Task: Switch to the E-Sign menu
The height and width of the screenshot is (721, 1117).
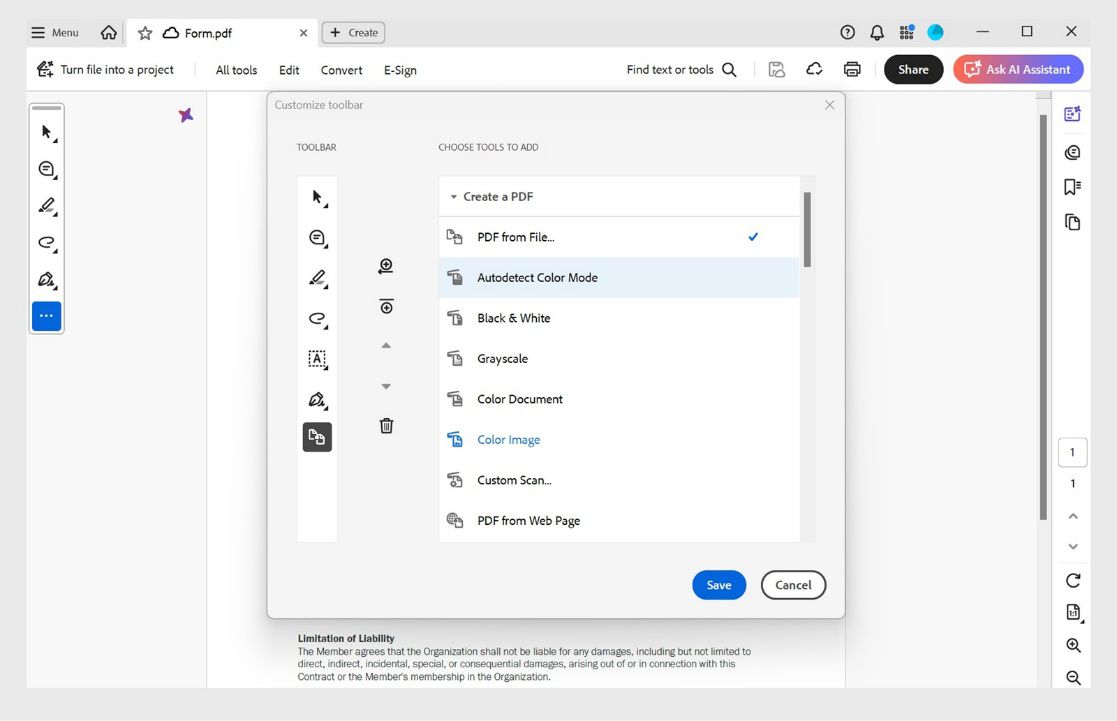Action: tap(400, 70)
